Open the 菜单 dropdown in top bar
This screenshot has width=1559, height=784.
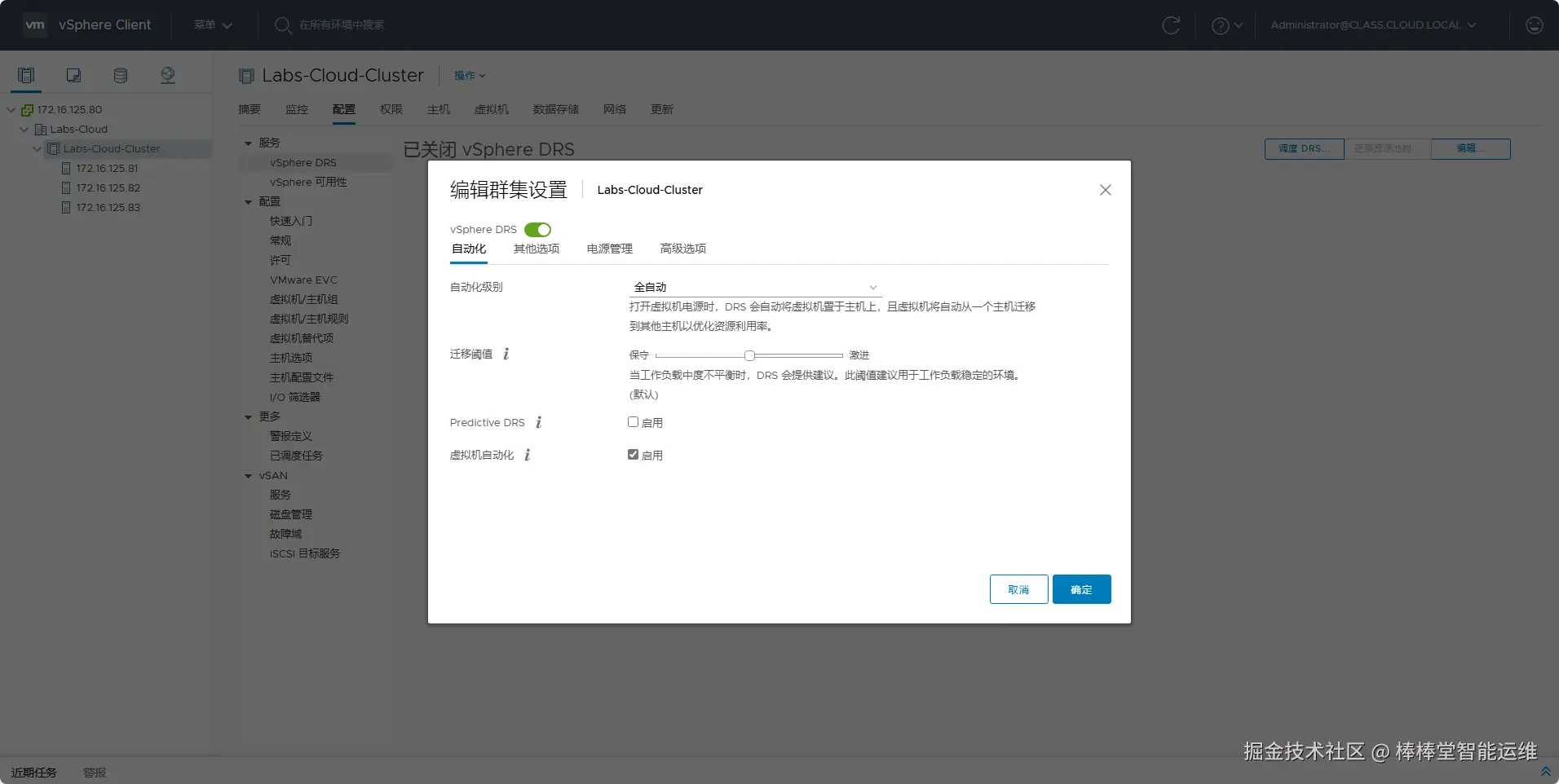tap(213, 25)
